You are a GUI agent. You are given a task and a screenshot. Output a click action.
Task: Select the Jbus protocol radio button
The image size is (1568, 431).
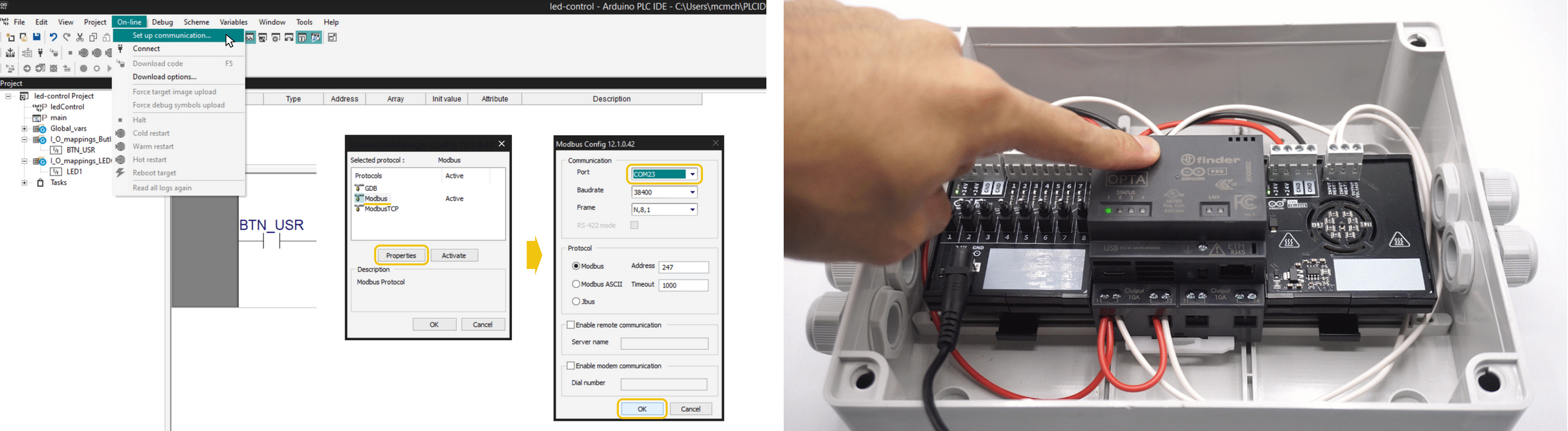576,302
